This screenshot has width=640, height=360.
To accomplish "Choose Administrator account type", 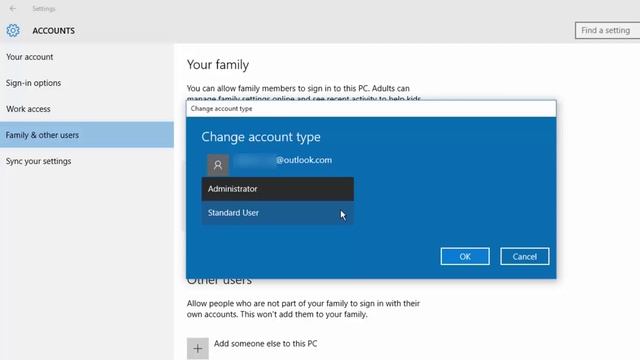I will coord(278,189).
